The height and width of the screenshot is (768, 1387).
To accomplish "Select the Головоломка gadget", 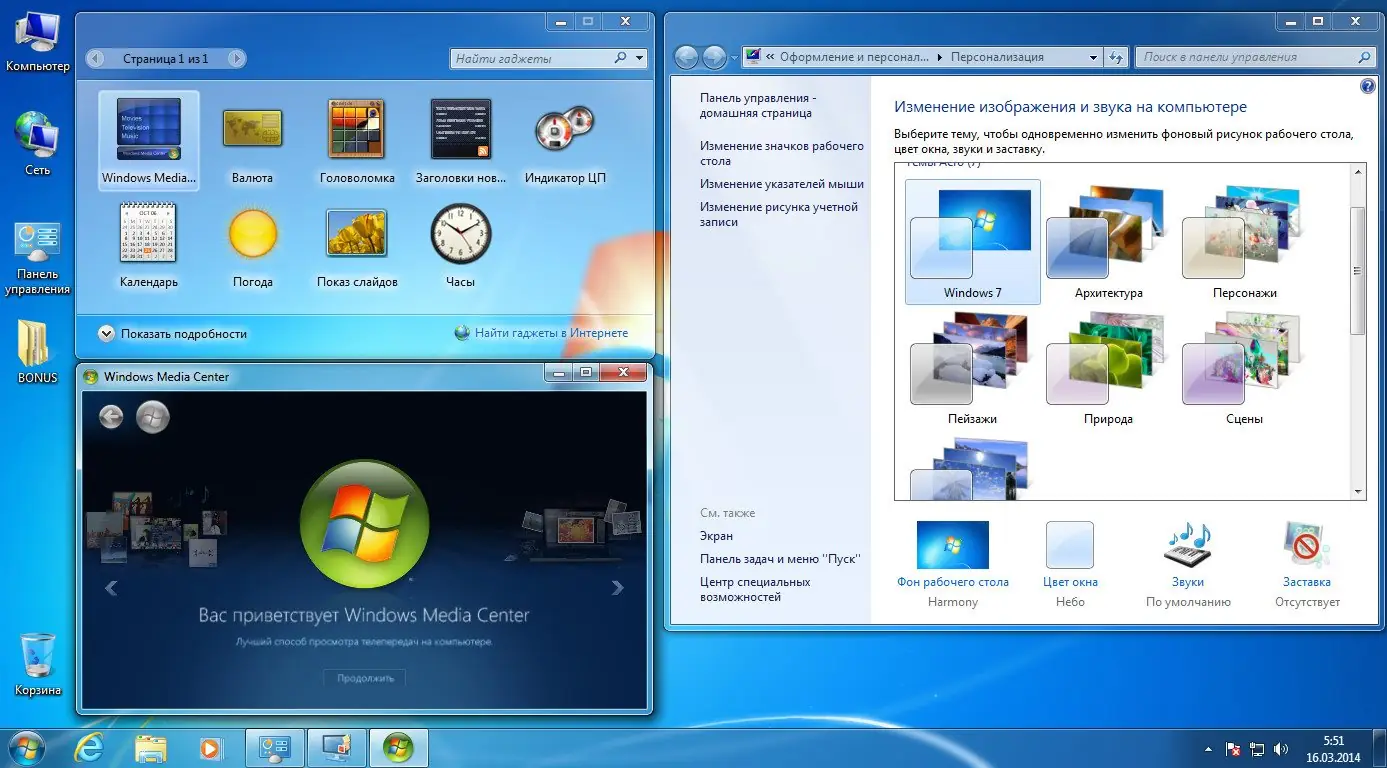I will [x=356, y=130].
